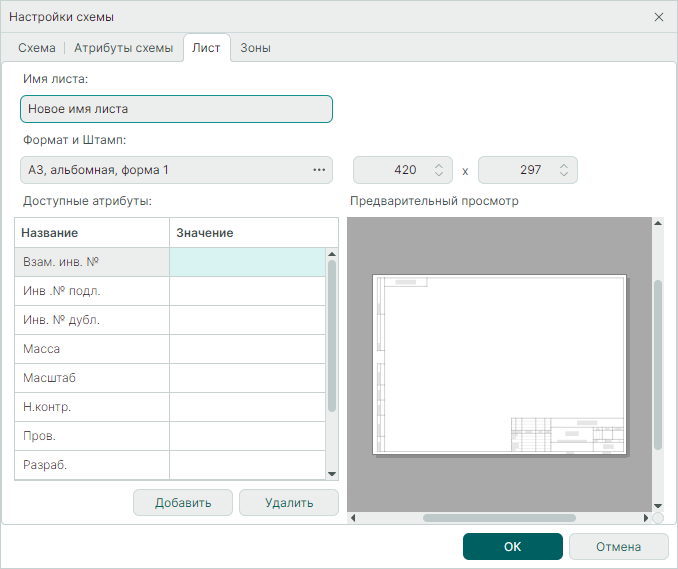This screenshot has height=569, width=678.
Task: Click the Имя листа text field
Action: coord(176,109)
